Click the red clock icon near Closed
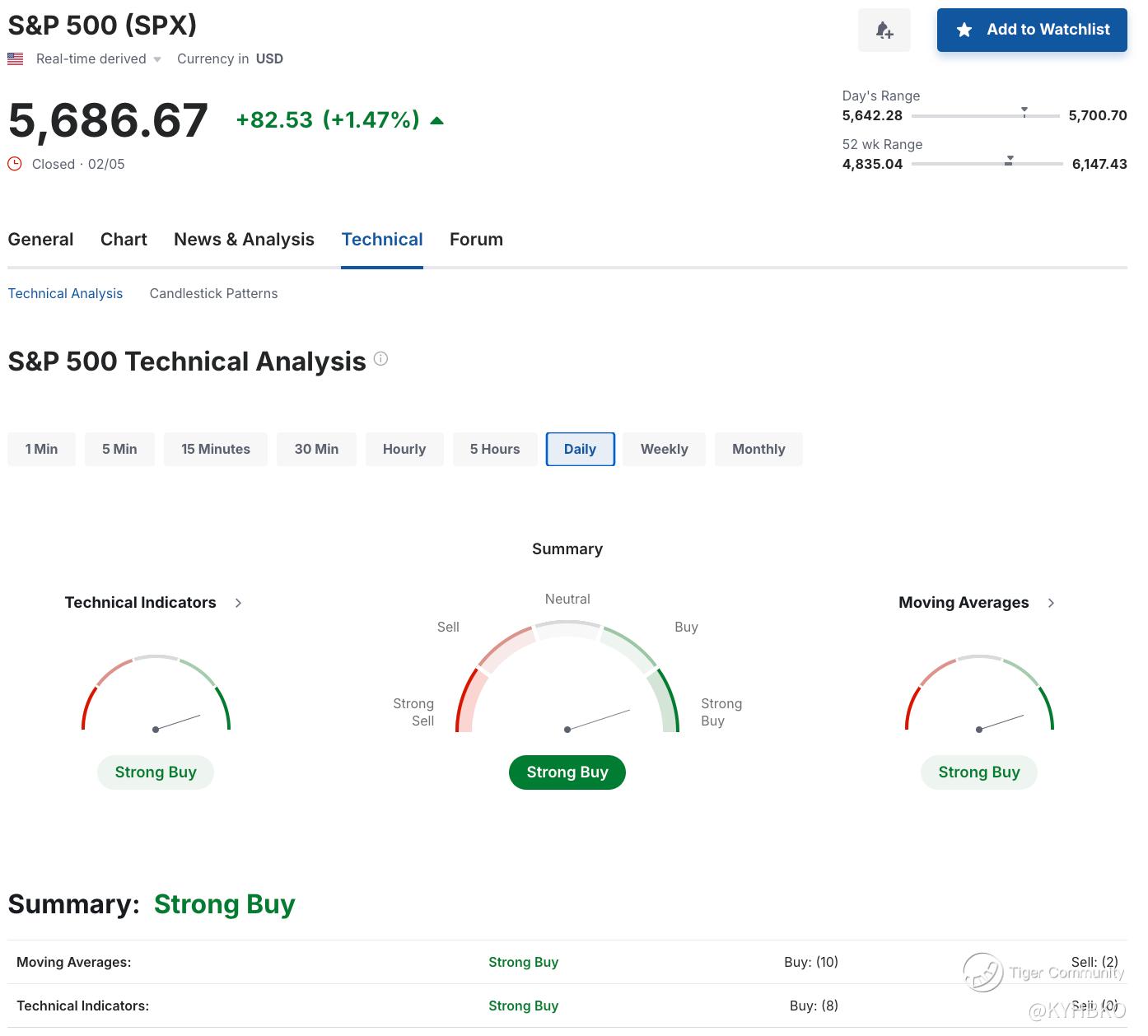The image size is (1148, 1036). pos(15,164)
